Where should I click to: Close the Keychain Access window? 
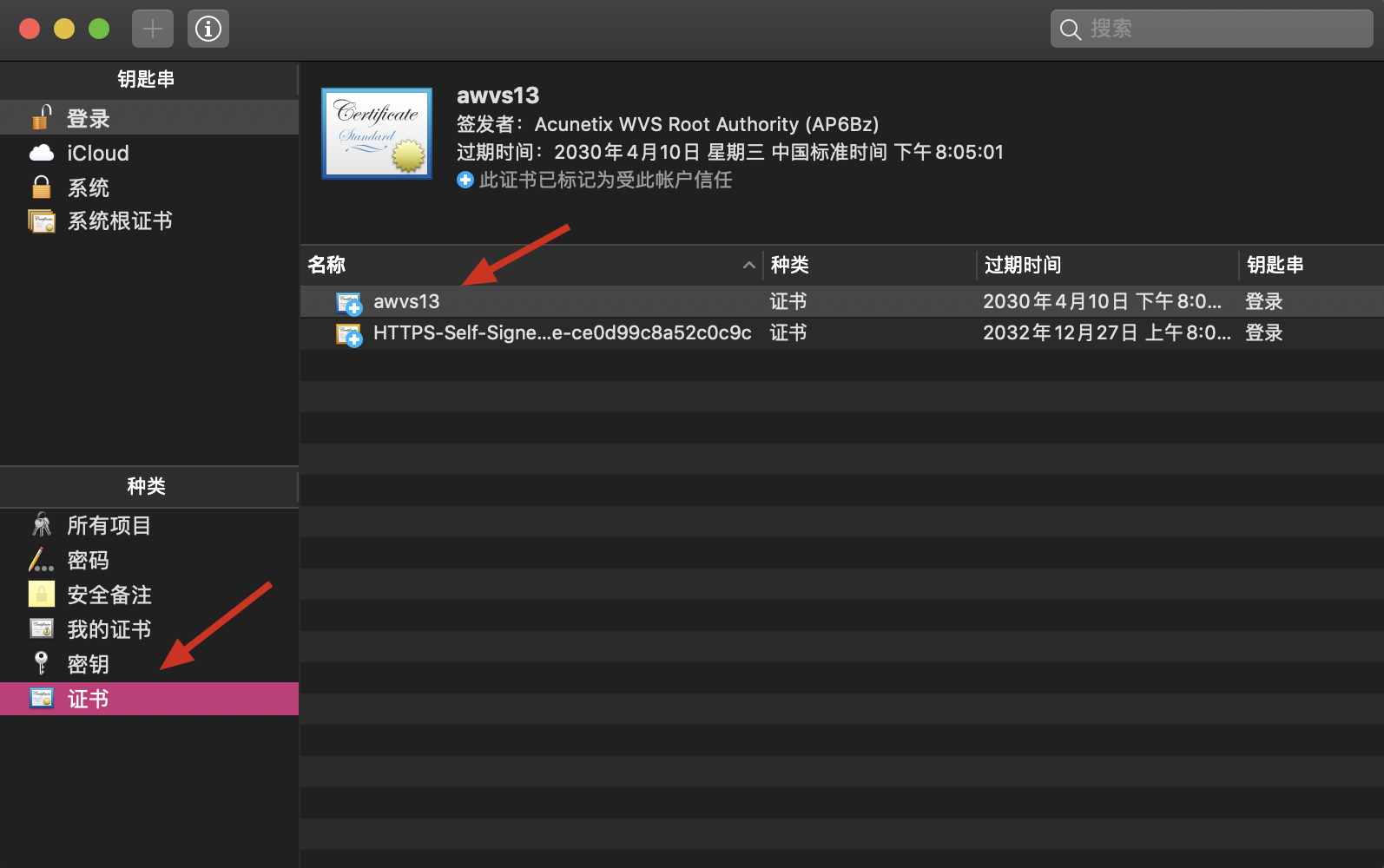tap(30, 29)
